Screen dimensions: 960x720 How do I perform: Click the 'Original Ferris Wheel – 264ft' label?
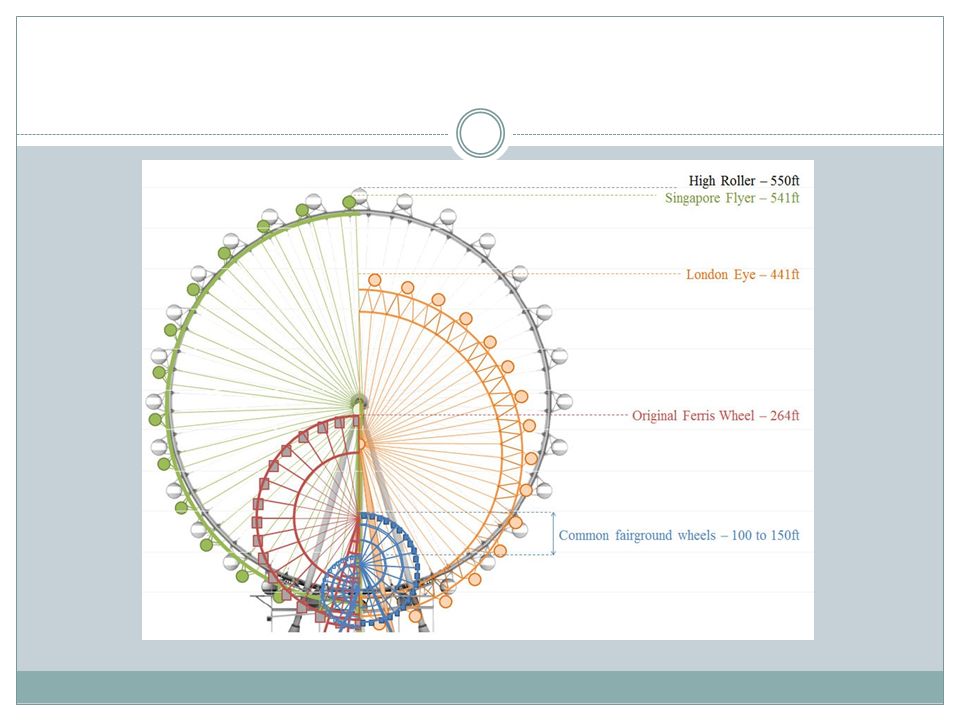pyautogui.click(x=715, y=416)
